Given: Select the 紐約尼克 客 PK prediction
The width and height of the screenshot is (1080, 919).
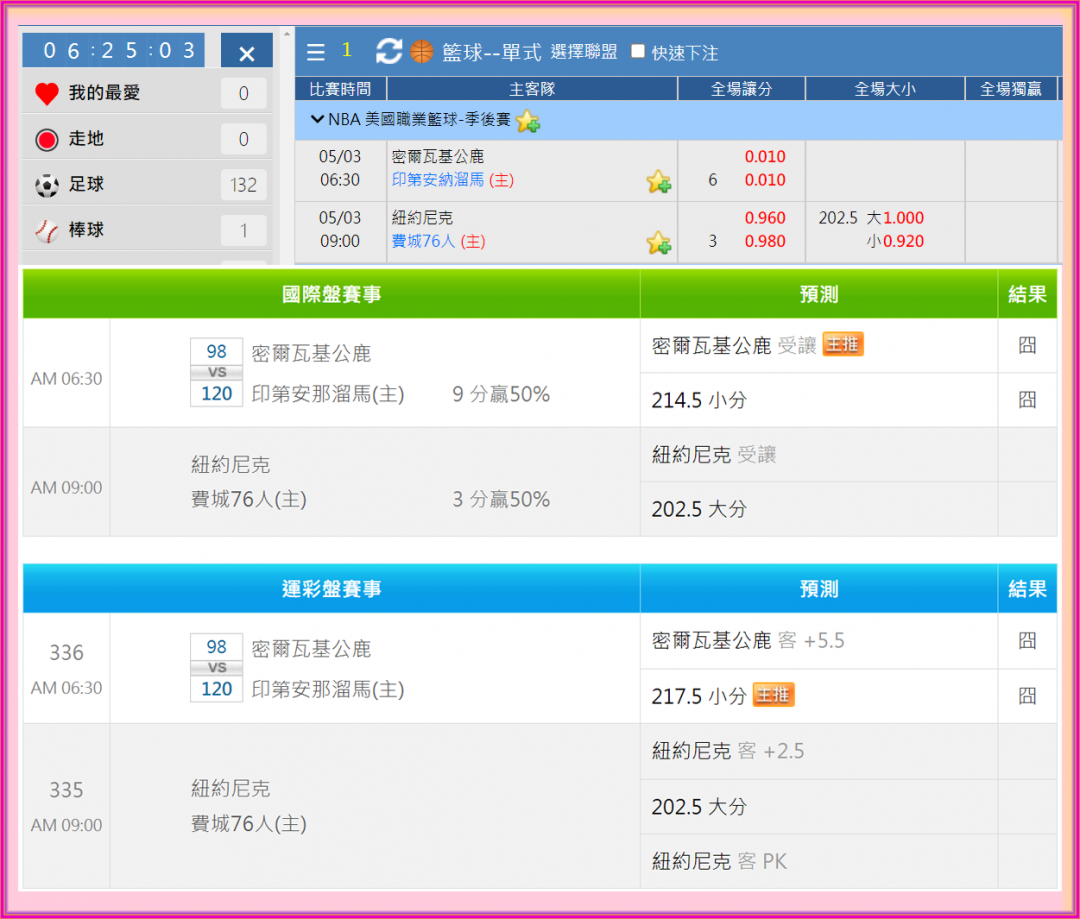Looking at the screenshot, I should [719, 861].
